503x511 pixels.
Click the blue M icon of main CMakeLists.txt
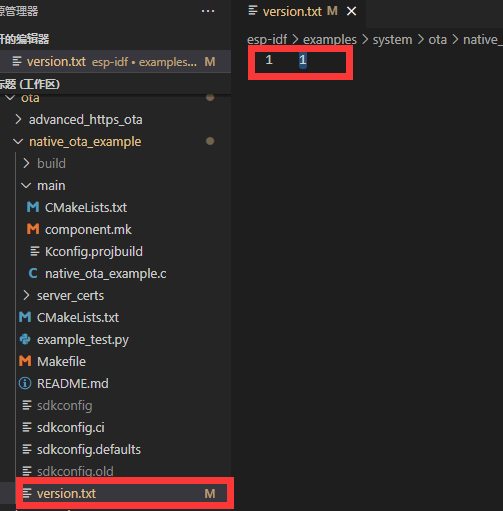(33, 207)
